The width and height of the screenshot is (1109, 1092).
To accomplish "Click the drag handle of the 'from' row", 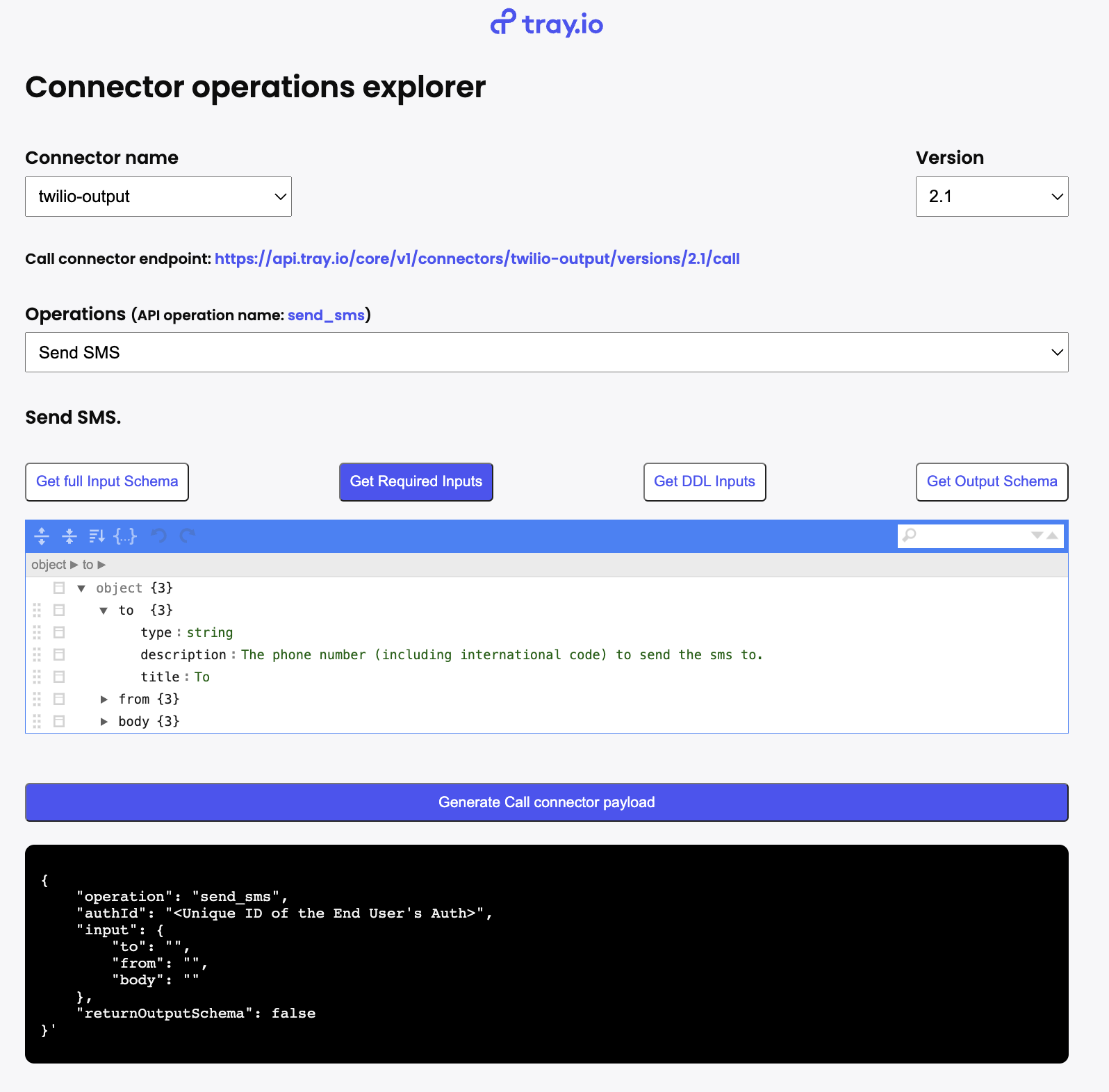I will pos(37,699).
